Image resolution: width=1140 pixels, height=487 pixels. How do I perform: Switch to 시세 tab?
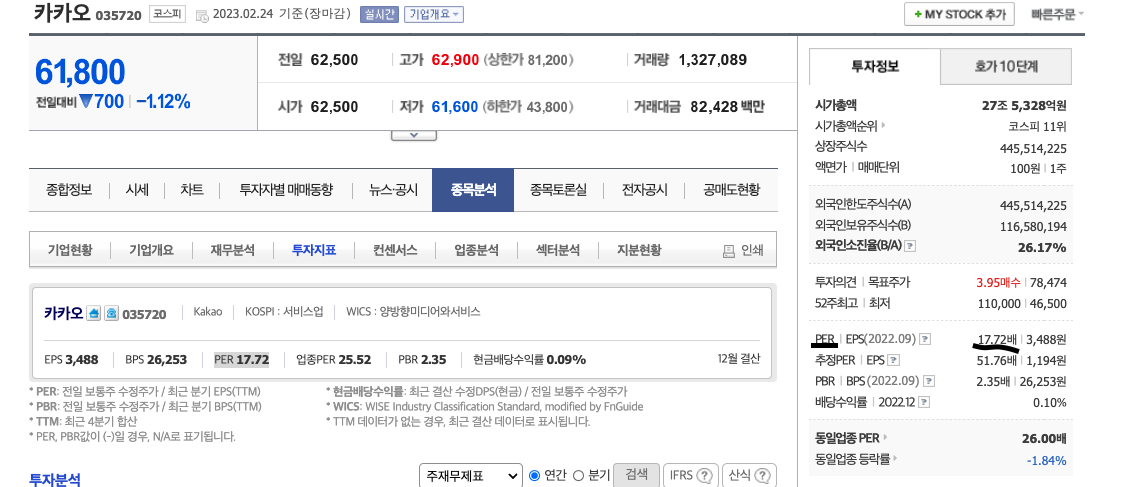click(x=137, y=190)
